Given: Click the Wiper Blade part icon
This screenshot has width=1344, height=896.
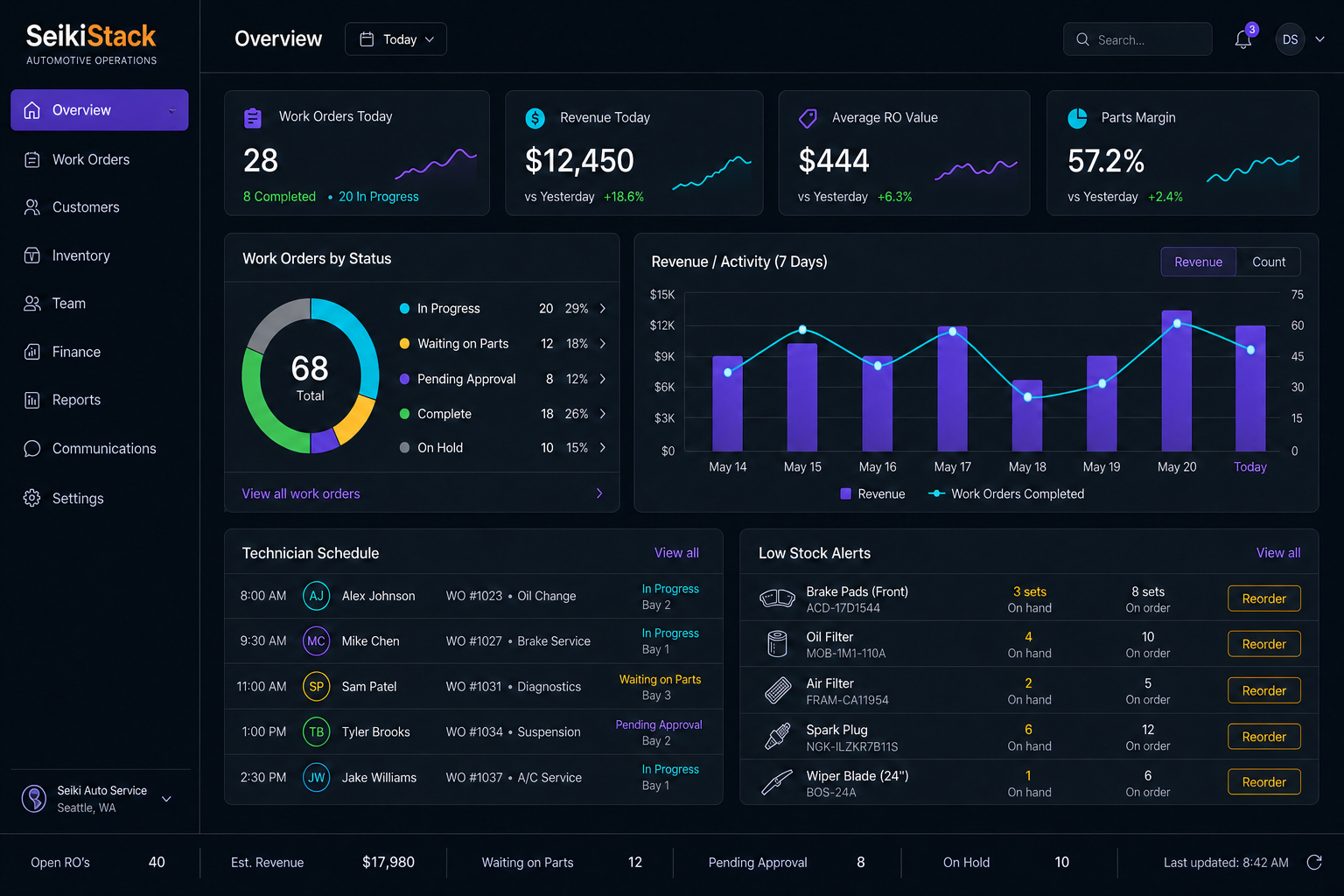Looking at the screenshot, I should (777, 782).
